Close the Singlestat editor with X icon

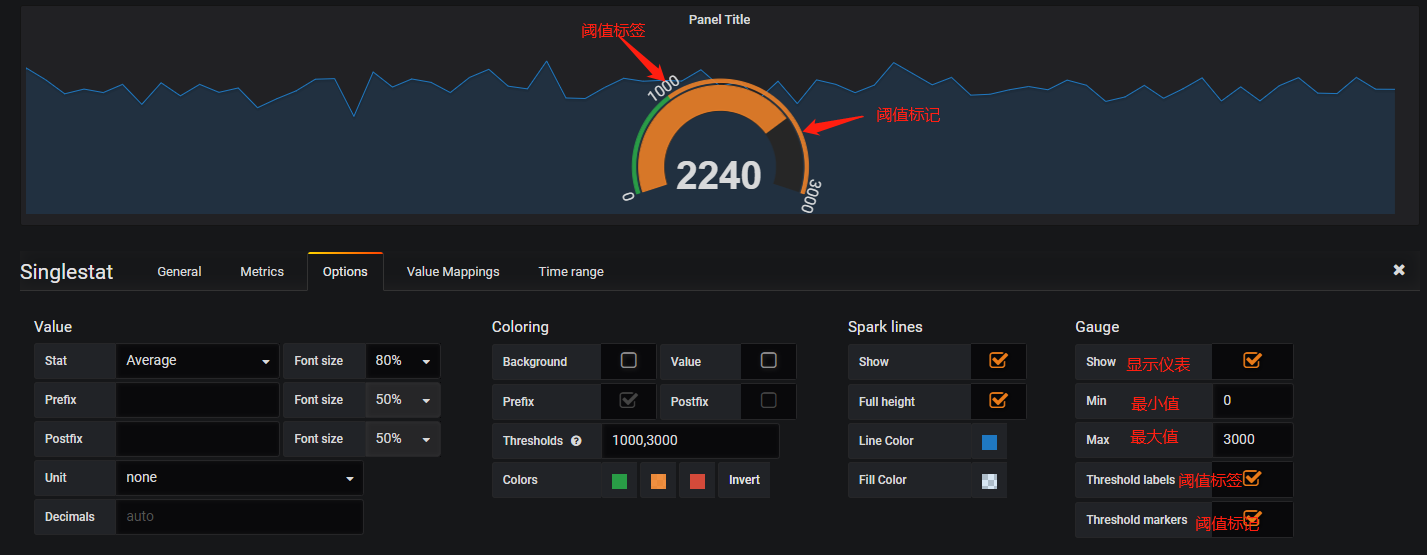point(1399,270)
